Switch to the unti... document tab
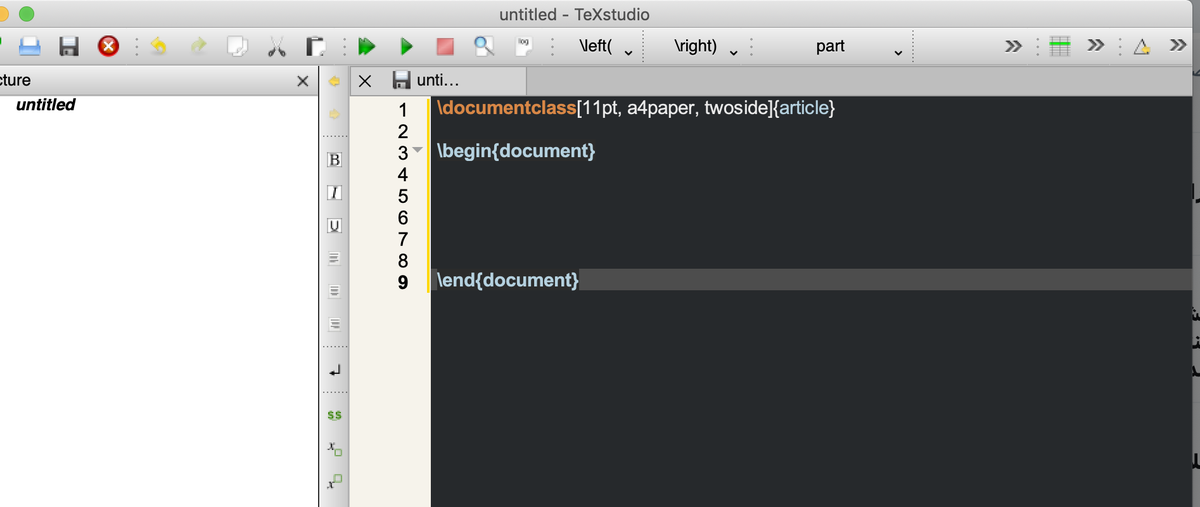1200x507 pixels. [436, 80]
